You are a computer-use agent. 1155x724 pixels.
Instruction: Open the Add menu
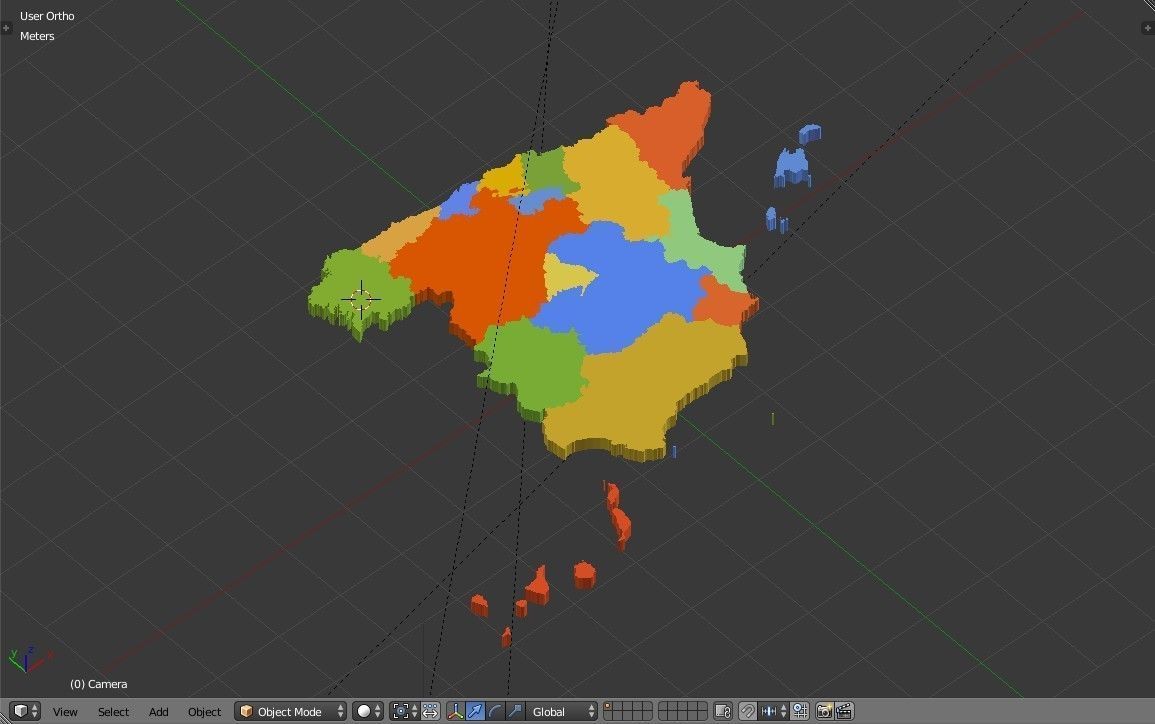coord(158,712)
